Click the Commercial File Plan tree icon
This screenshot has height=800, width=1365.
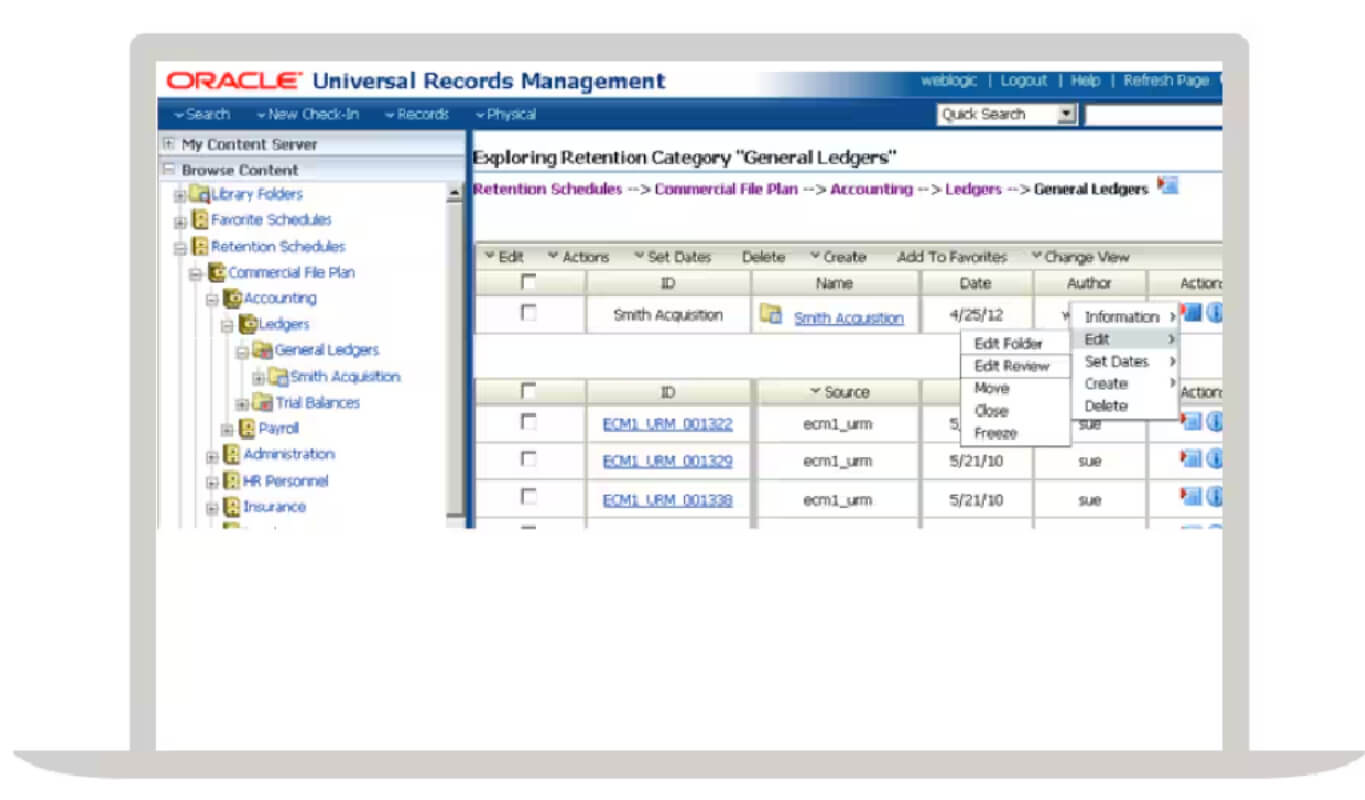tap(217, 272)
